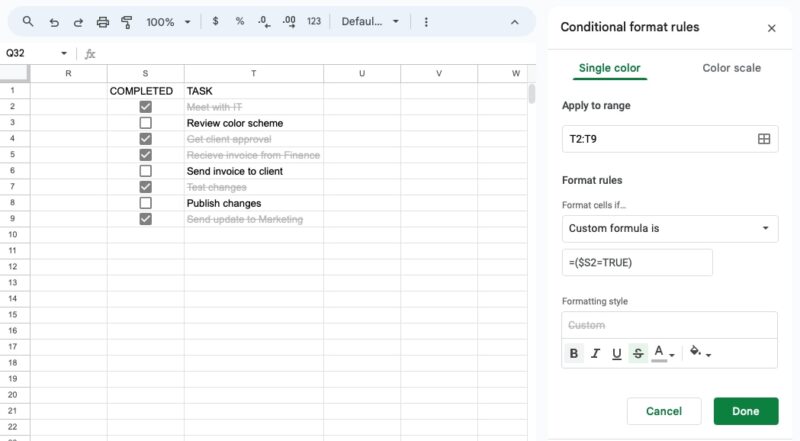Toggle italic in formatting style

tap(595, 353)
